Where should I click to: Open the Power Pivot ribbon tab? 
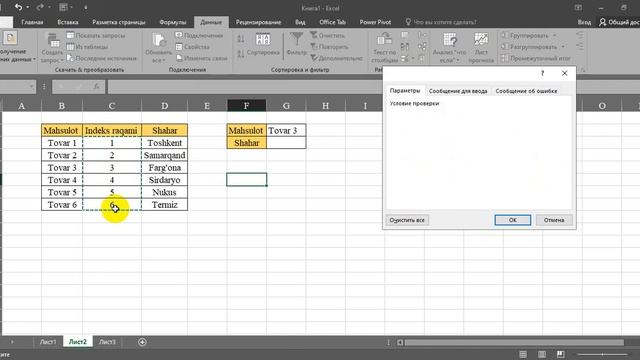375,22
